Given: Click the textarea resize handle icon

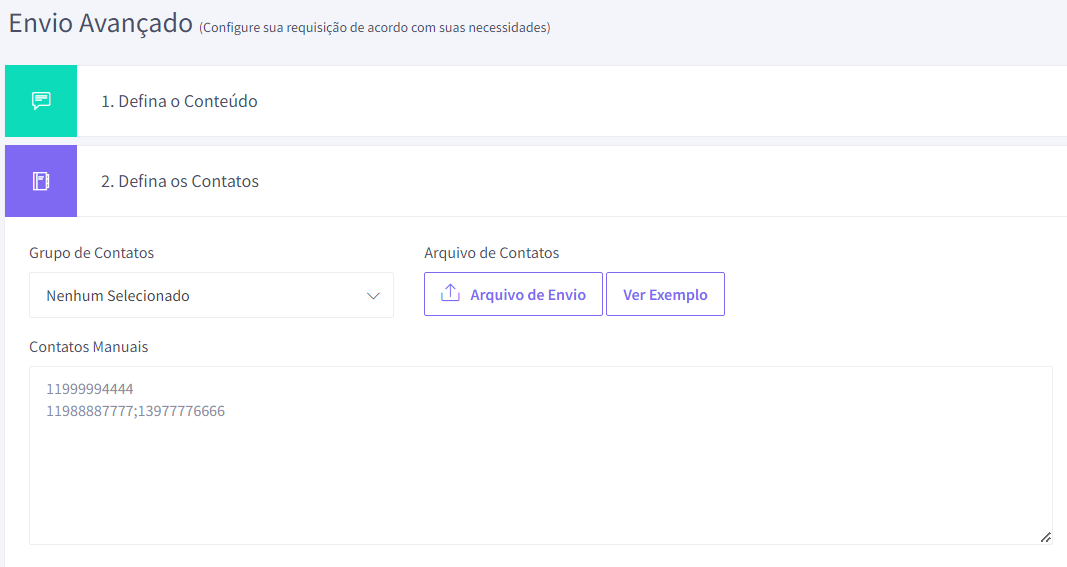Looking at the screenshot, I should pos(1045,537).
